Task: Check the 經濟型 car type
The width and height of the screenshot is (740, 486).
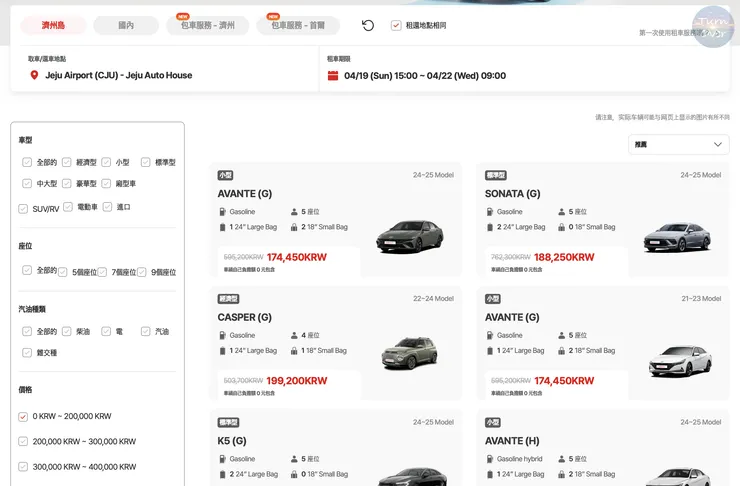Action: [67, 162]
